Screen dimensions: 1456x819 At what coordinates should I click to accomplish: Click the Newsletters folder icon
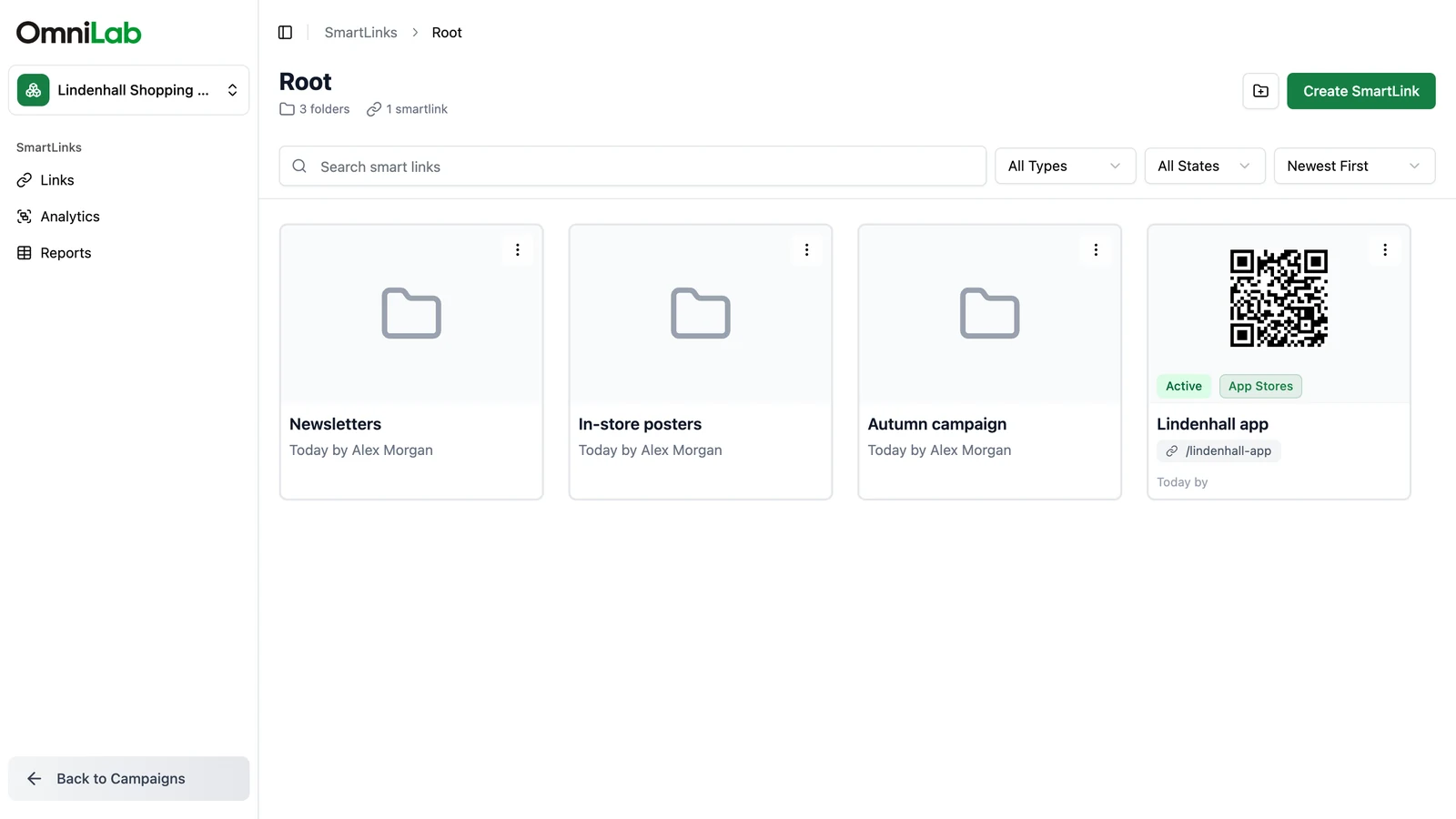[411, 313]
